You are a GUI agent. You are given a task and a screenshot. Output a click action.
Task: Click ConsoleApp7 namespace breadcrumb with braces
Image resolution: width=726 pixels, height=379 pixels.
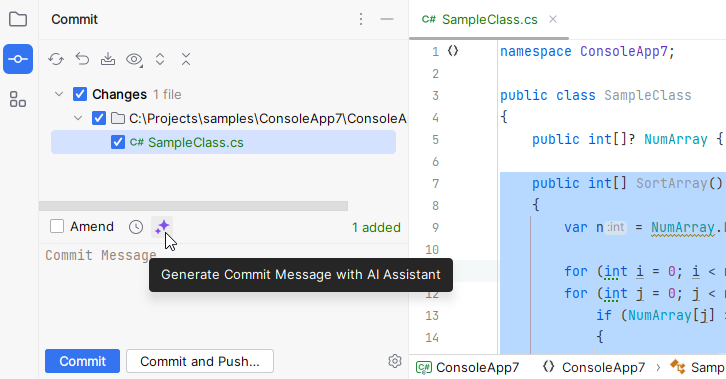click(594, 367)
